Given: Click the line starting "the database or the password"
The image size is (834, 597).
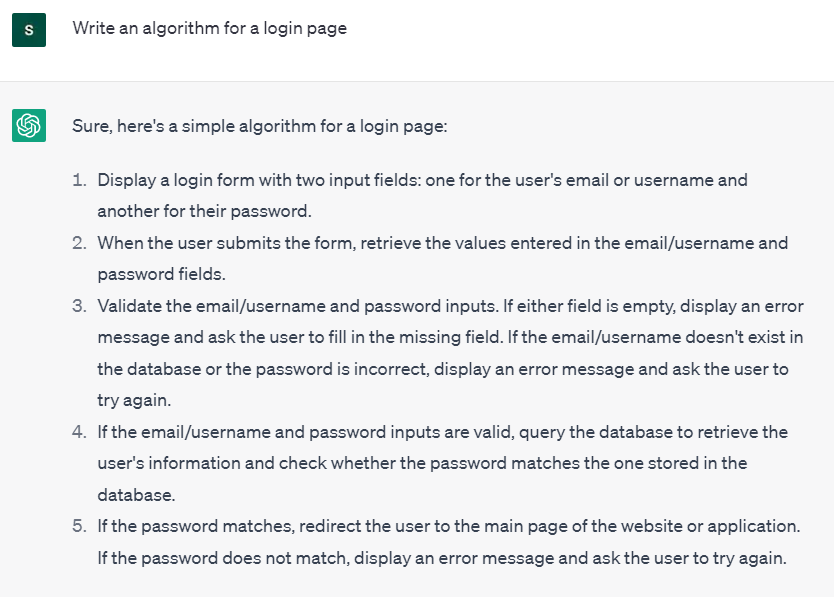Looking at the screenshot, I should (442, 369).
